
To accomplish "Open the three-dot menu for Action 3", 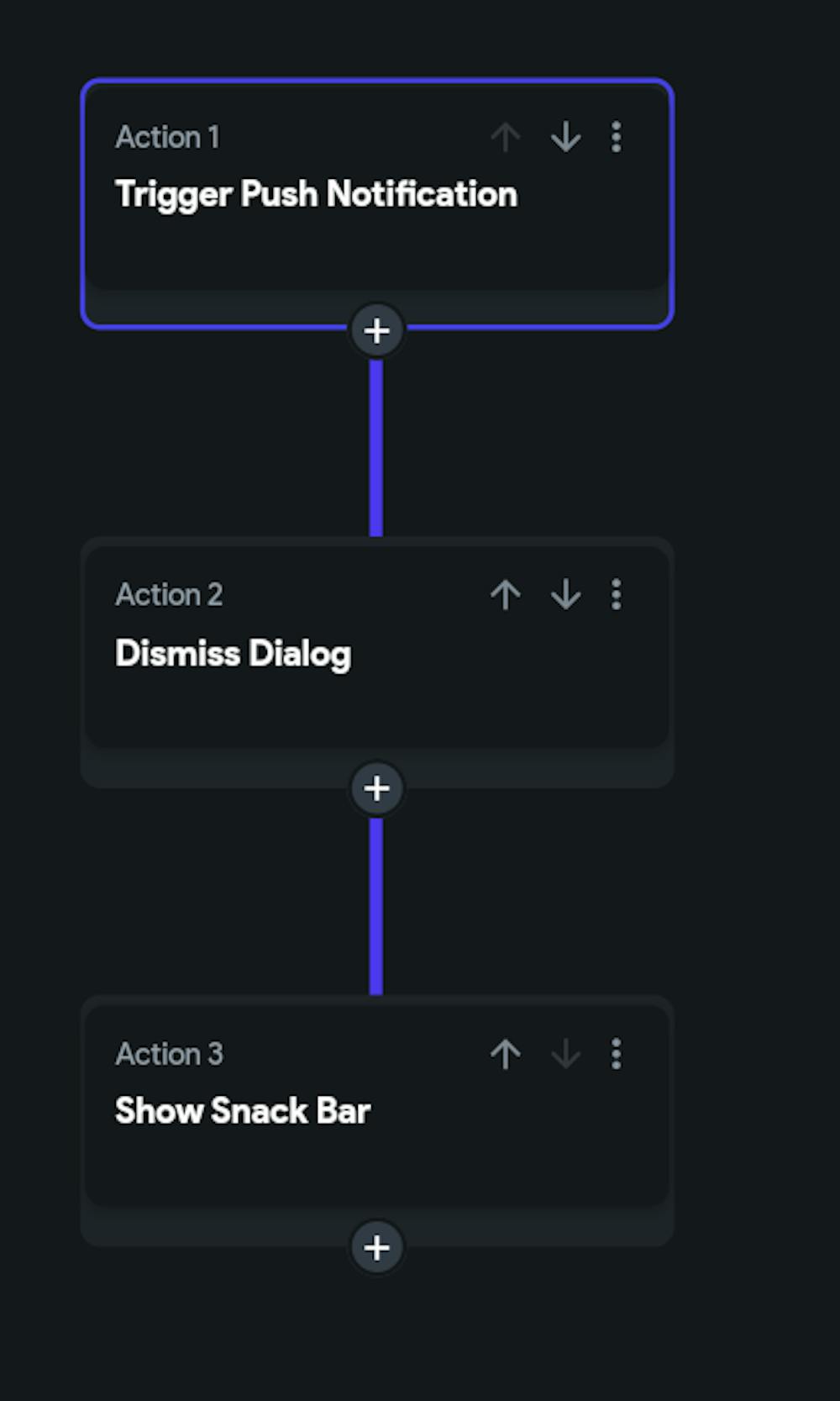I will pyautogui.click(x=616, y=1054).
